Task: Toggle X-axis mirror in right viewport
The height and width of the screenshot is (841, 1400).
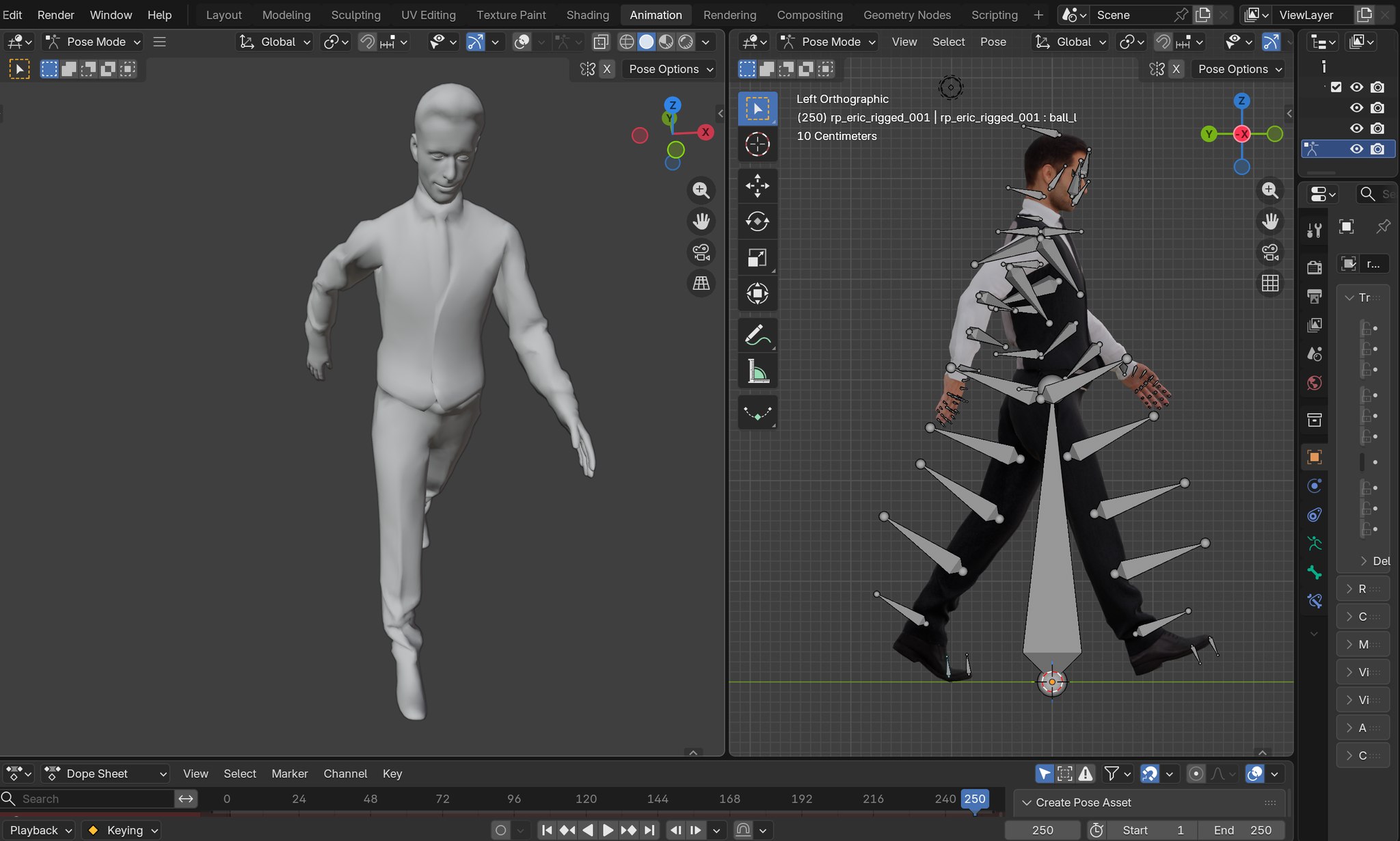Action: (1176, 69)
